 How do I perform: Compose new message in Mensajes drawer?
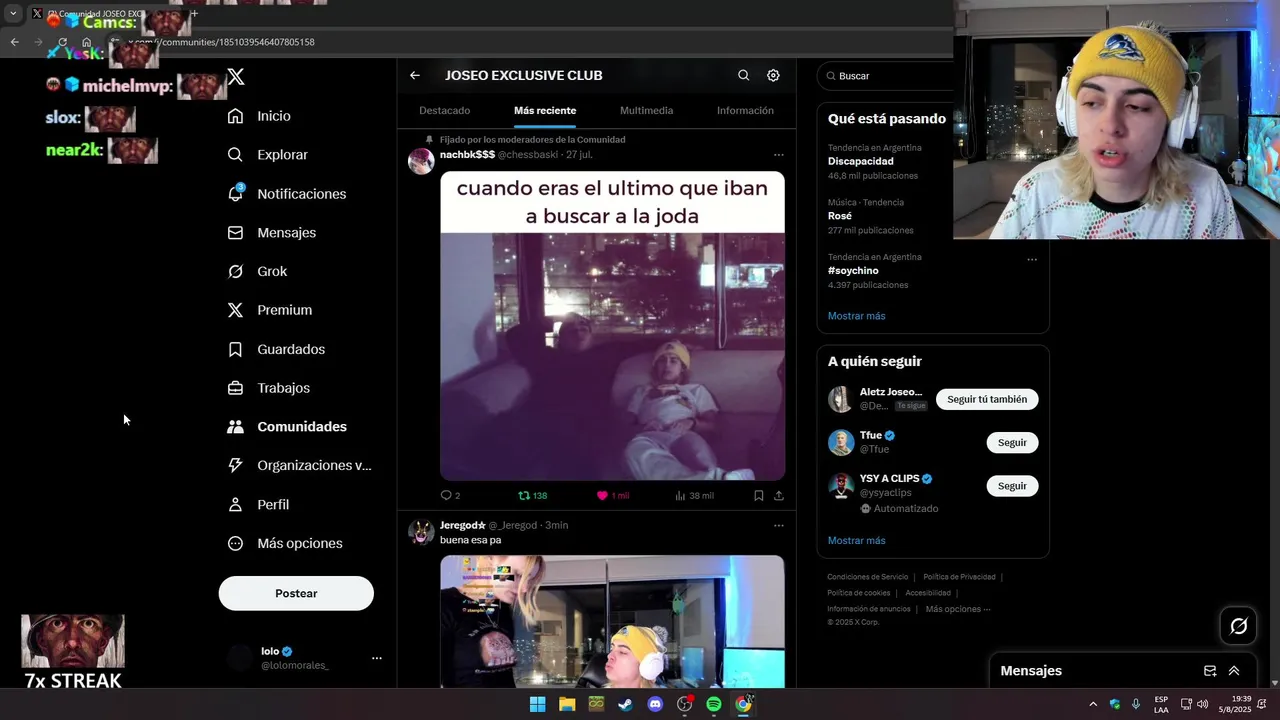pyautogui.click(x=1210, y=671)
